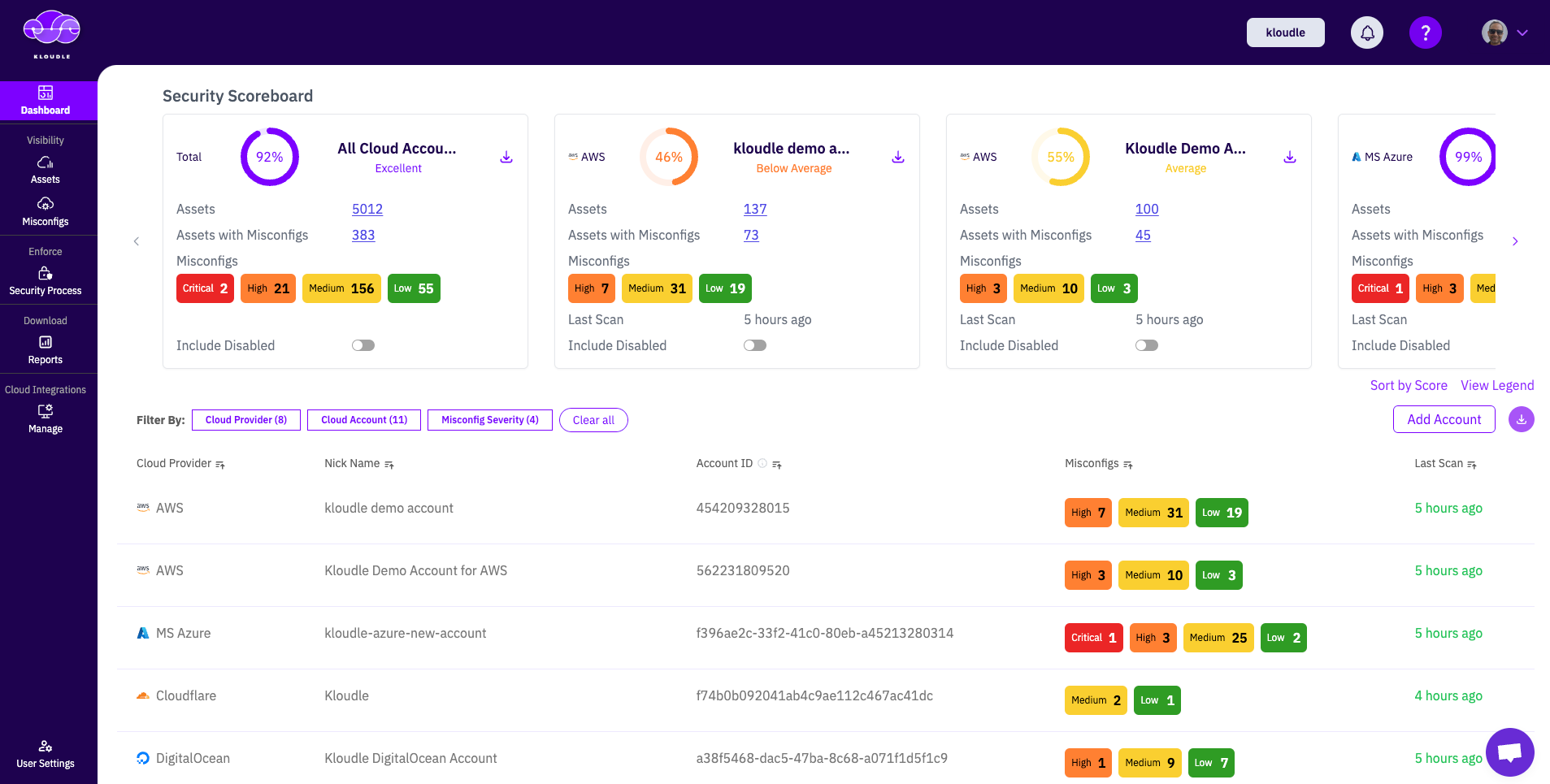Expand the user profile dropdown arrow
The image size is (1550, 784).
pyautogui.click(x=1522, y=33)
